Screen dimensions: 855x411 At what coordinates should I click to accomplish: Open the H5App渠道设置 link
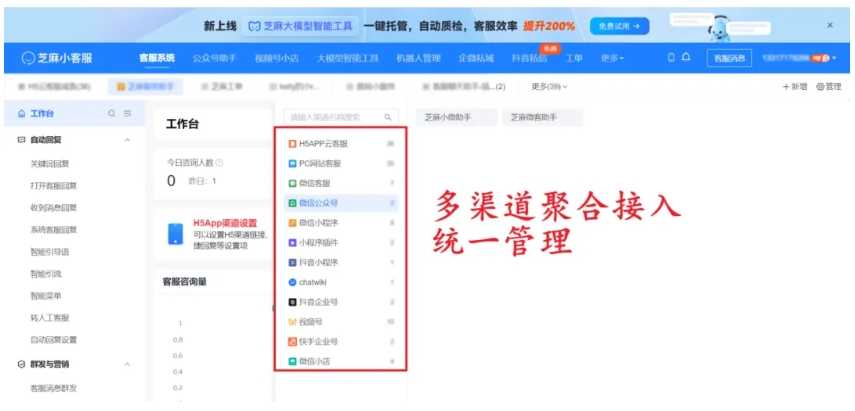[225, 223]
